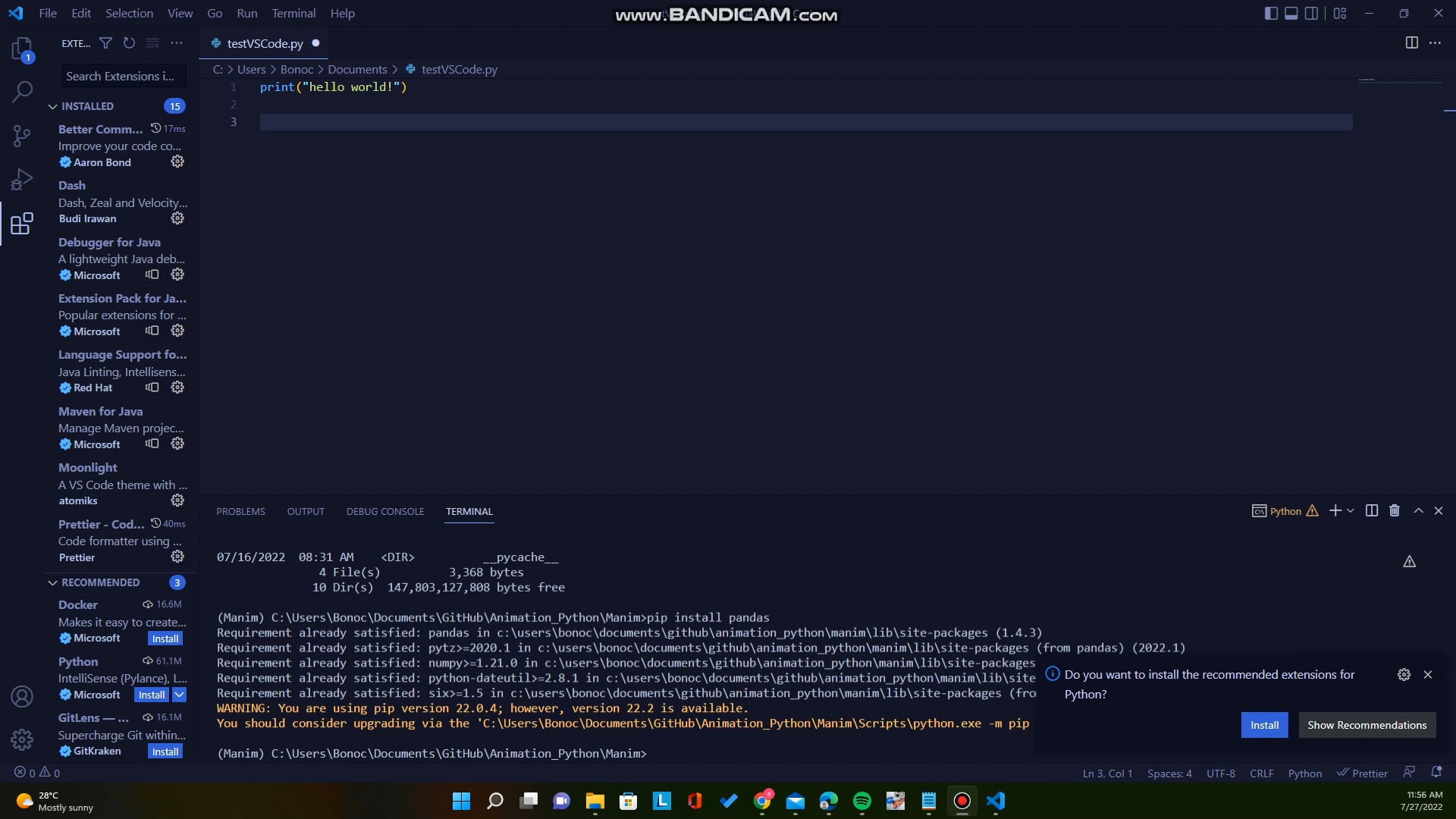Viewport: 1456px width, 819px height.
Task: Click the Show Recommendations button
Action: click(1367, 725)
